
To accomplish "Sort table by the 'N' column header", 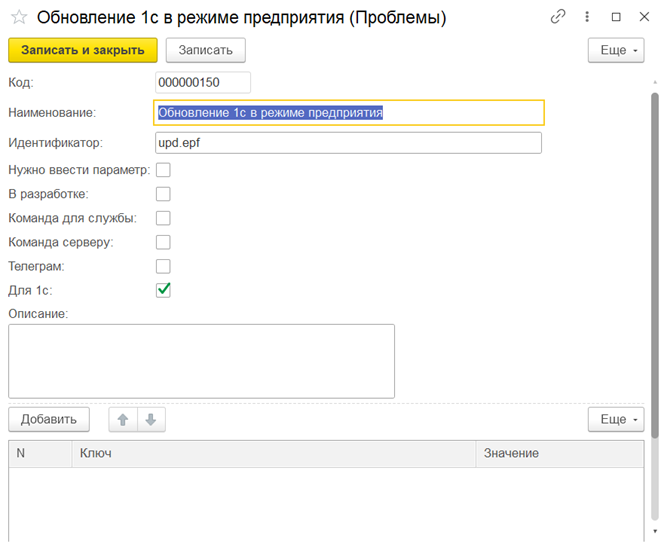I will (40, 454).
